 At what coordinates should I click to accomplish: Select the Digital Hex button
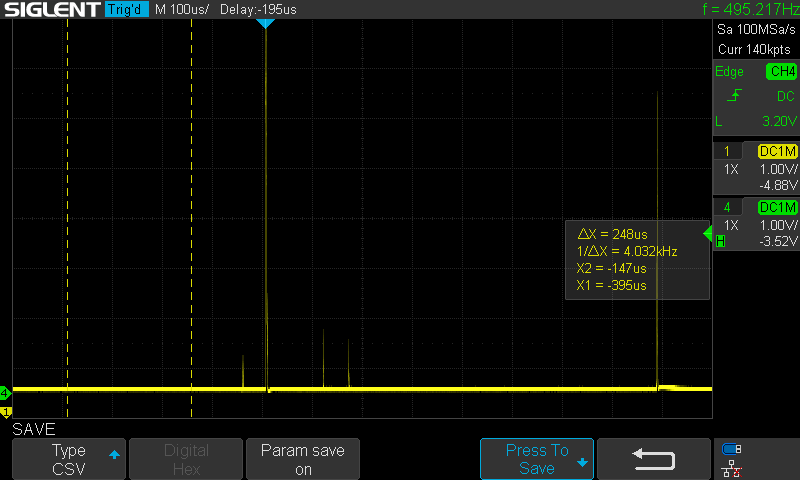[186, 459]
